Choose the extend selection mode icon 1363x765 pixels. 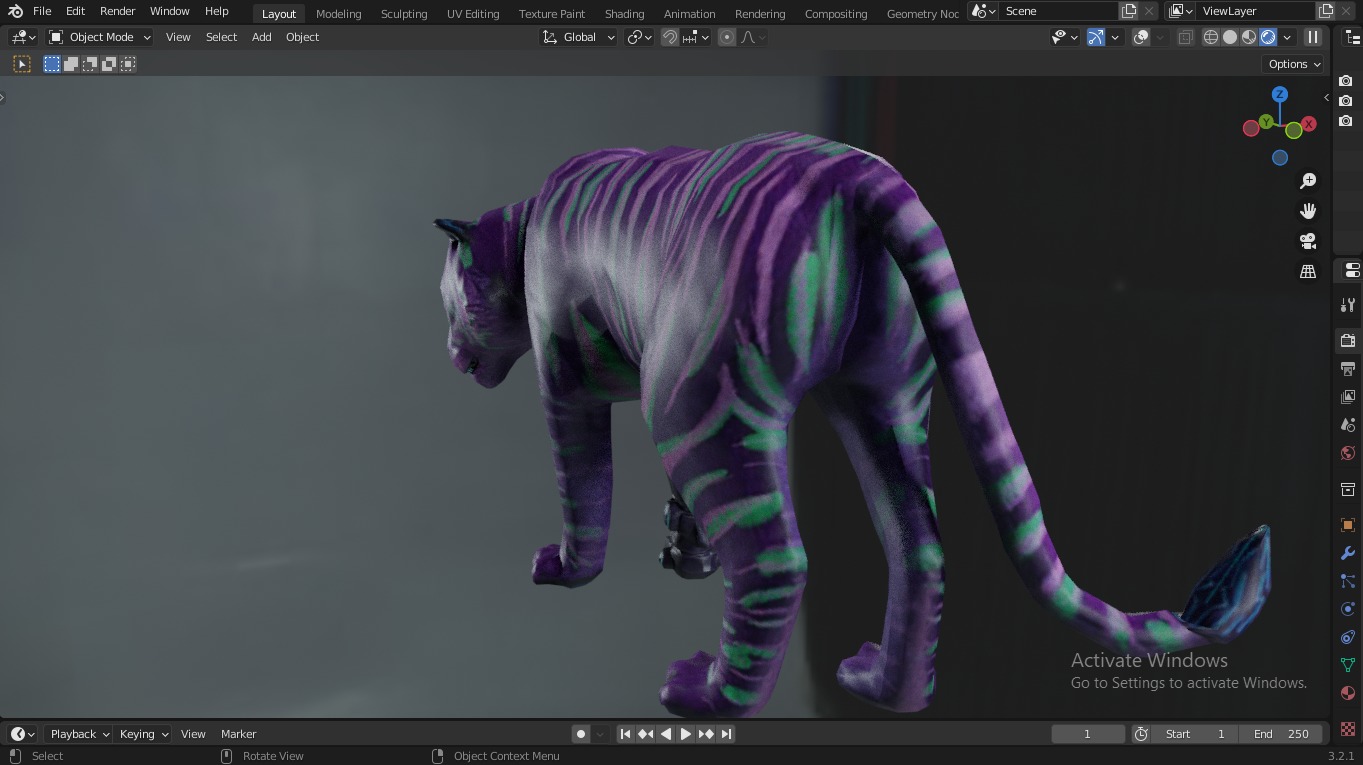pyautogui.click(x=71, y=64)
